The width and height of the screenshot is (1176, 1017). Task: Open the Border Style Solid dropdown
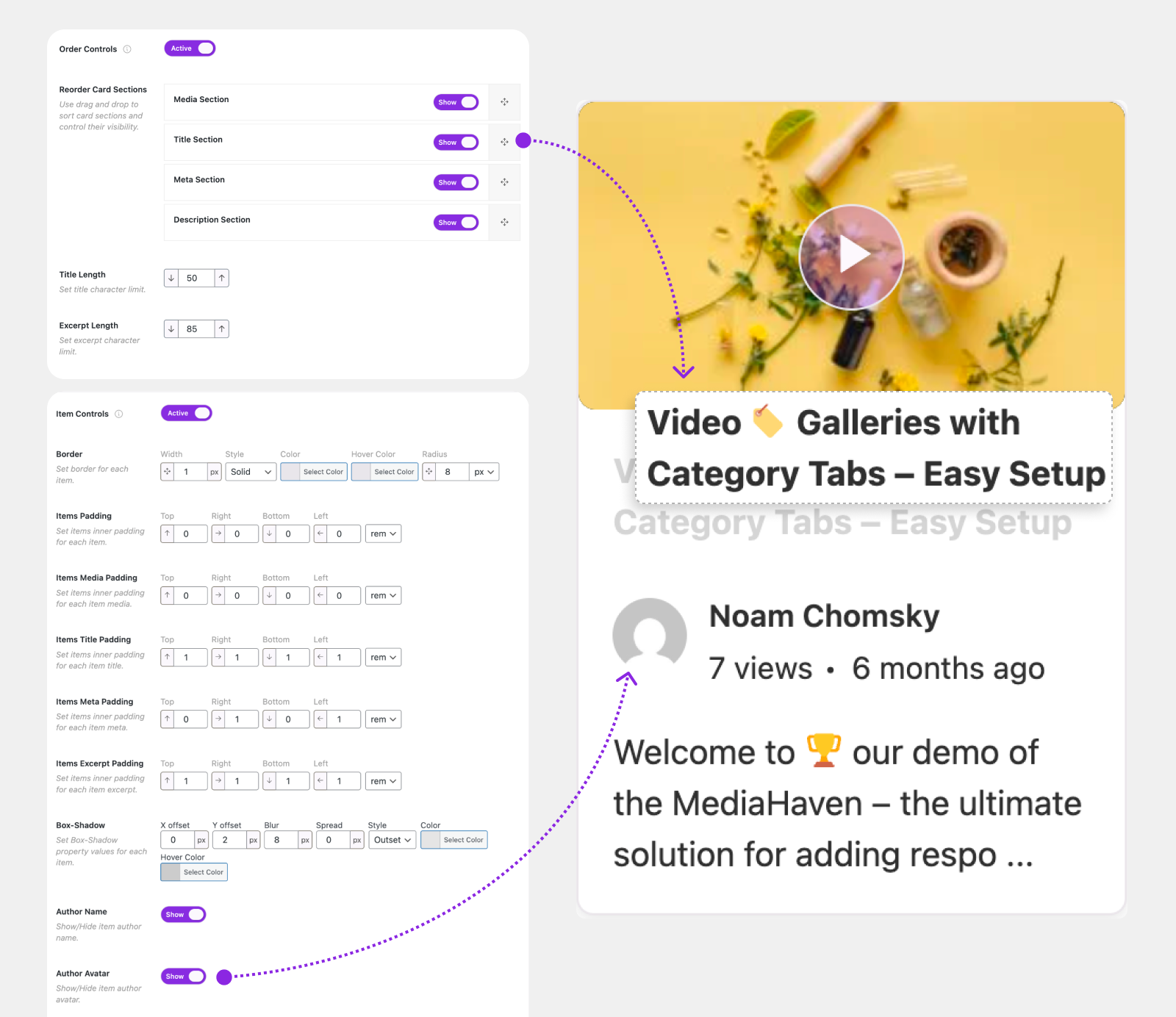(251, 472)
